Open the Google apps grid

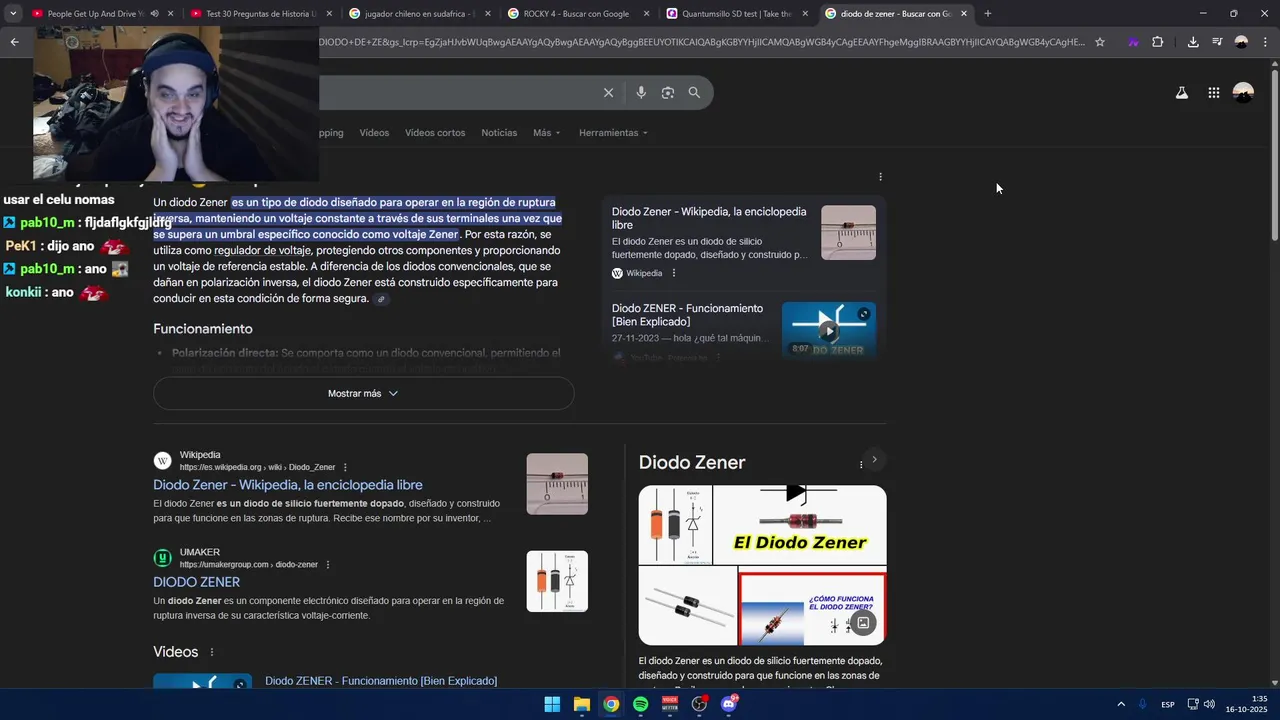click(x=1213, y=93)
